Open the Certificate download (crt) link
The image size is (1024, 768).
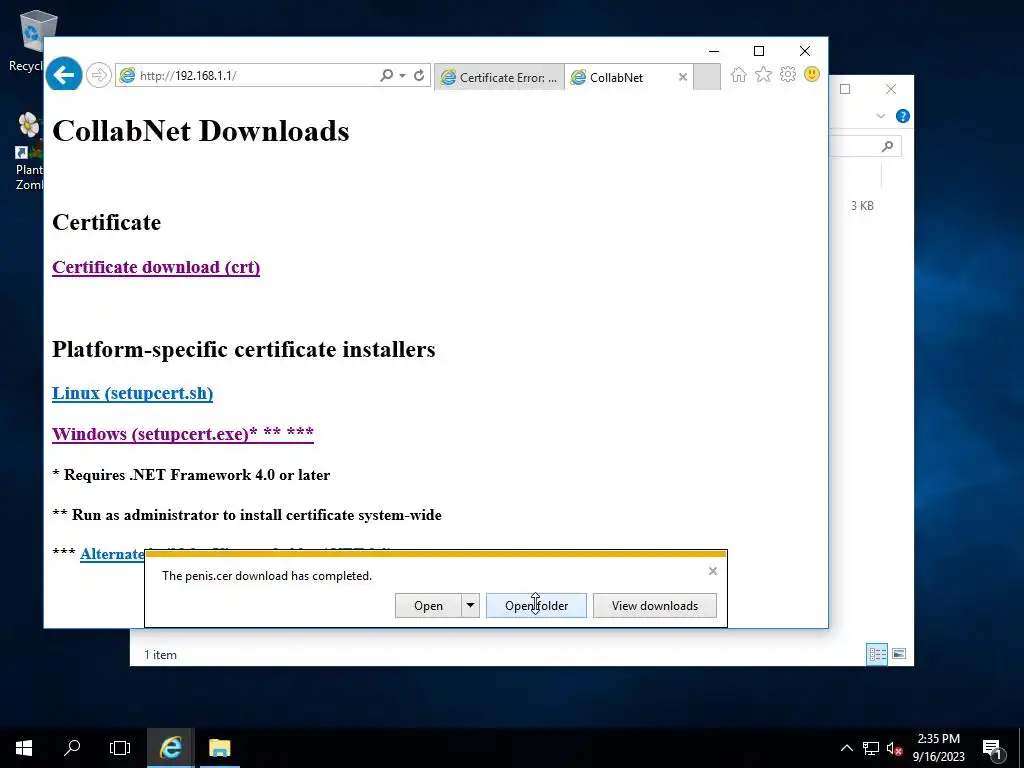coord(156,267)
